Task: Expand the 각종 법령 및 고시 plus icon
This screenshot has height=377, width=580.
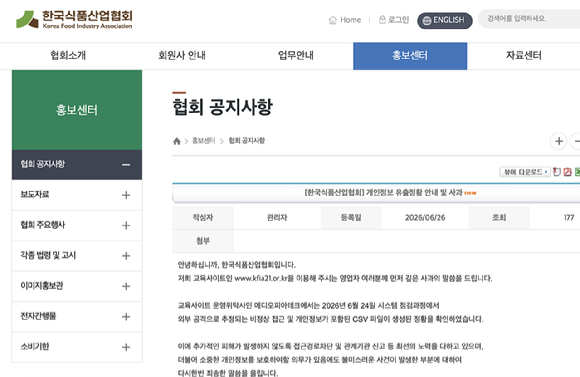Action: point(126,256)
